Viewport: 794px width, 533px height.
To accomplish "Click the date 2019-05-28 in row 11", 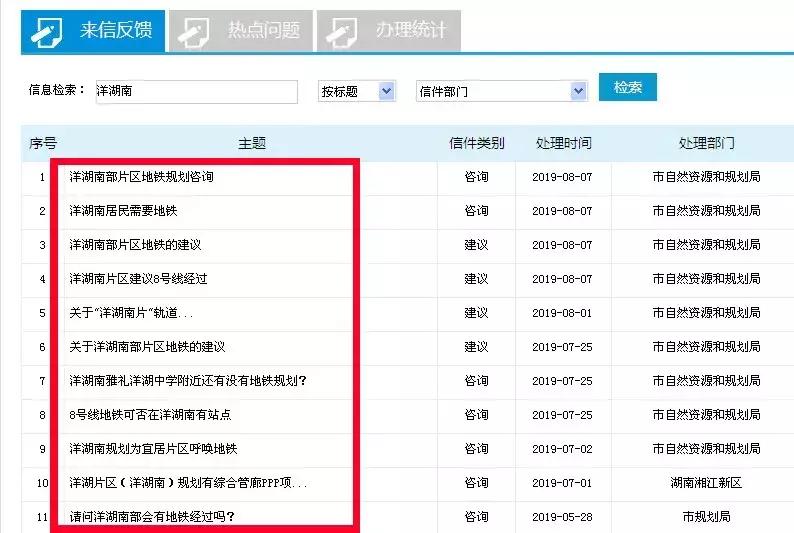I will (562, 516).
